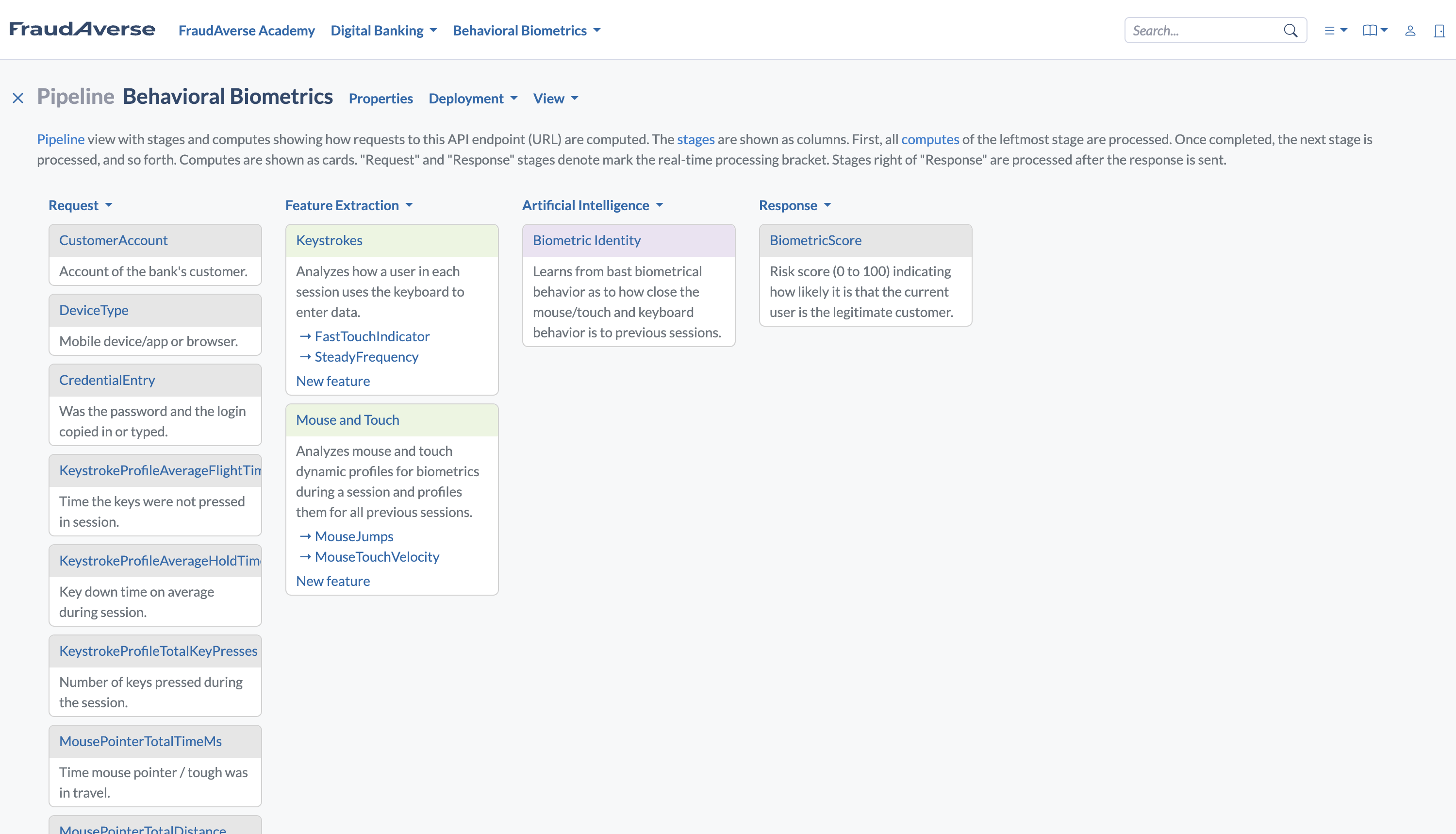Open the DeviceType compute card
Viewport: 1456px width, 834px height.
(x=94, y=310)
